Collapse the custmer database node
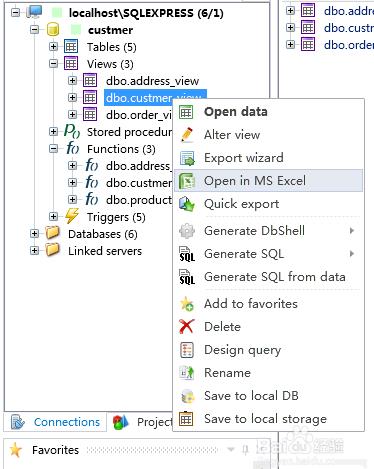The image size is (374, 469). pos(34,30)
